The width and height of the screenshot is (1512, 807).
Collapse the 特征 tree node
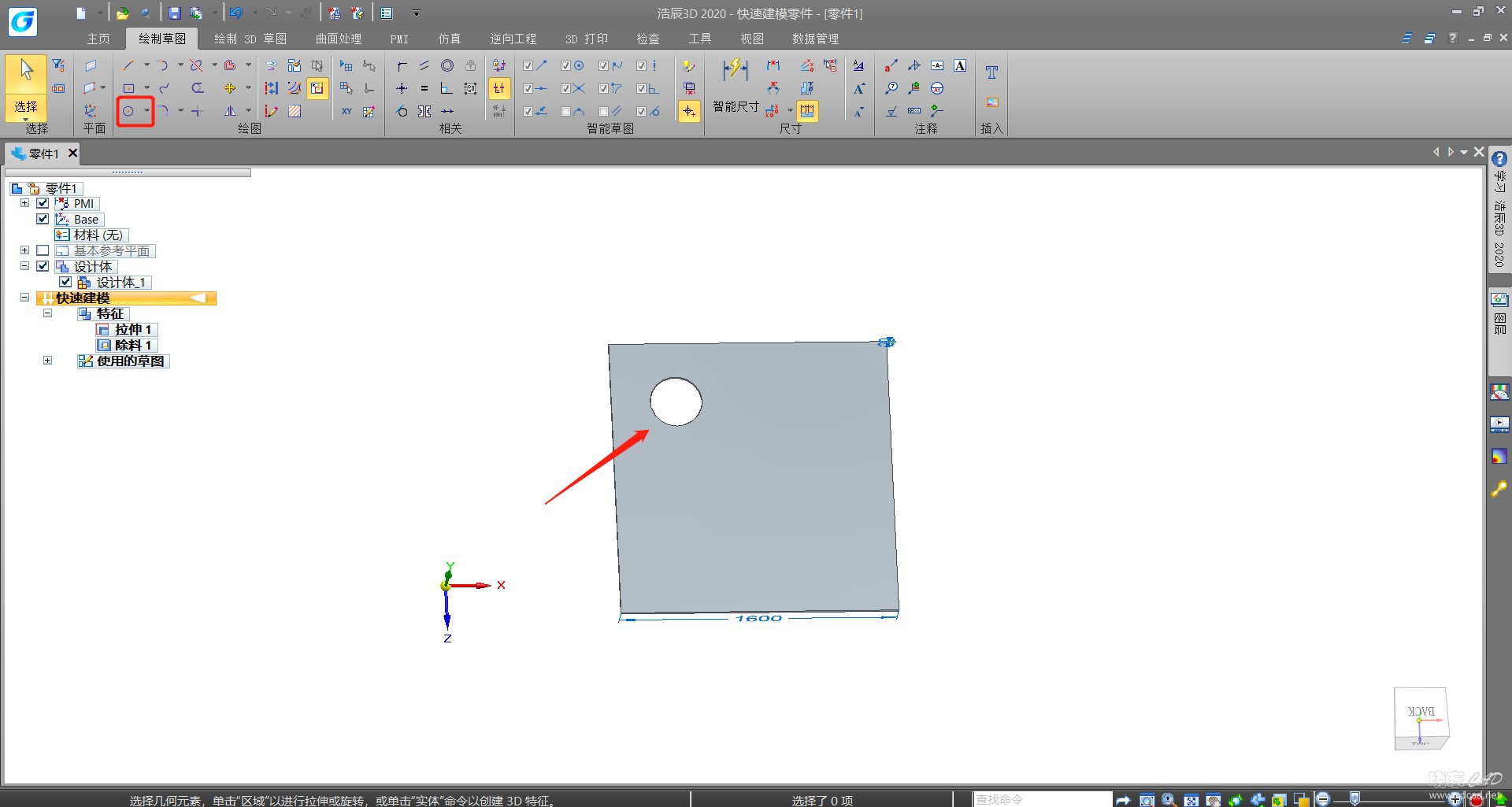[47, 313]
